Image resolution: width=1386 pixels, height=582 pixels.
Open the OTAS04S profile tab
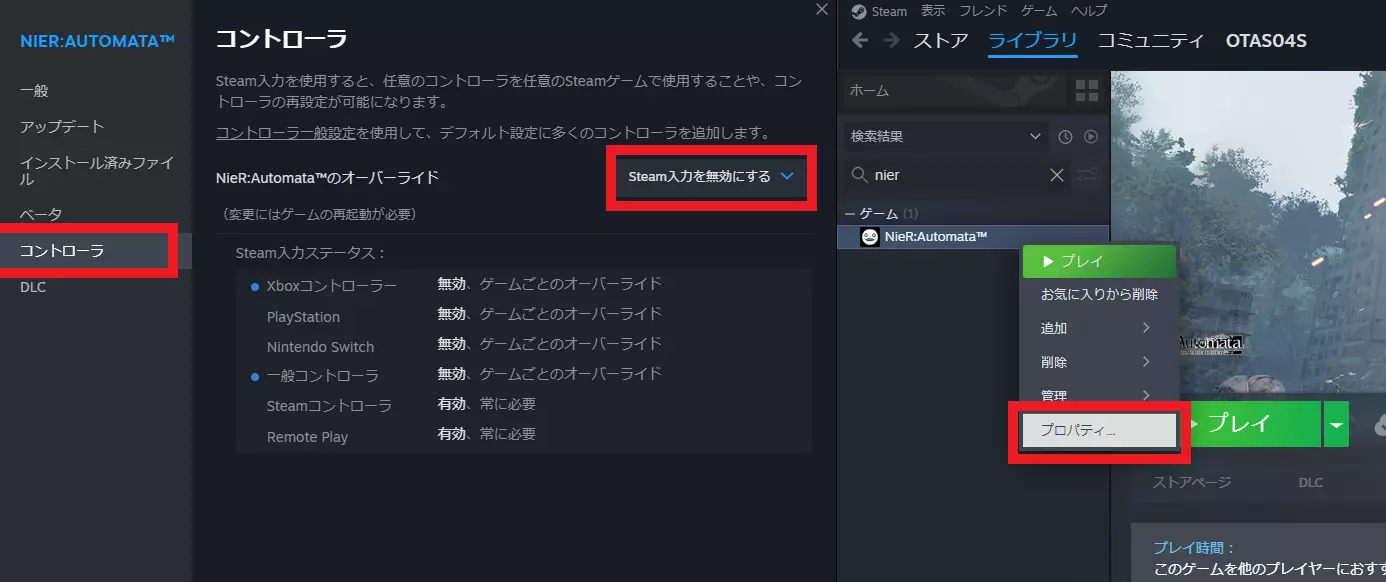[1266, 41]
